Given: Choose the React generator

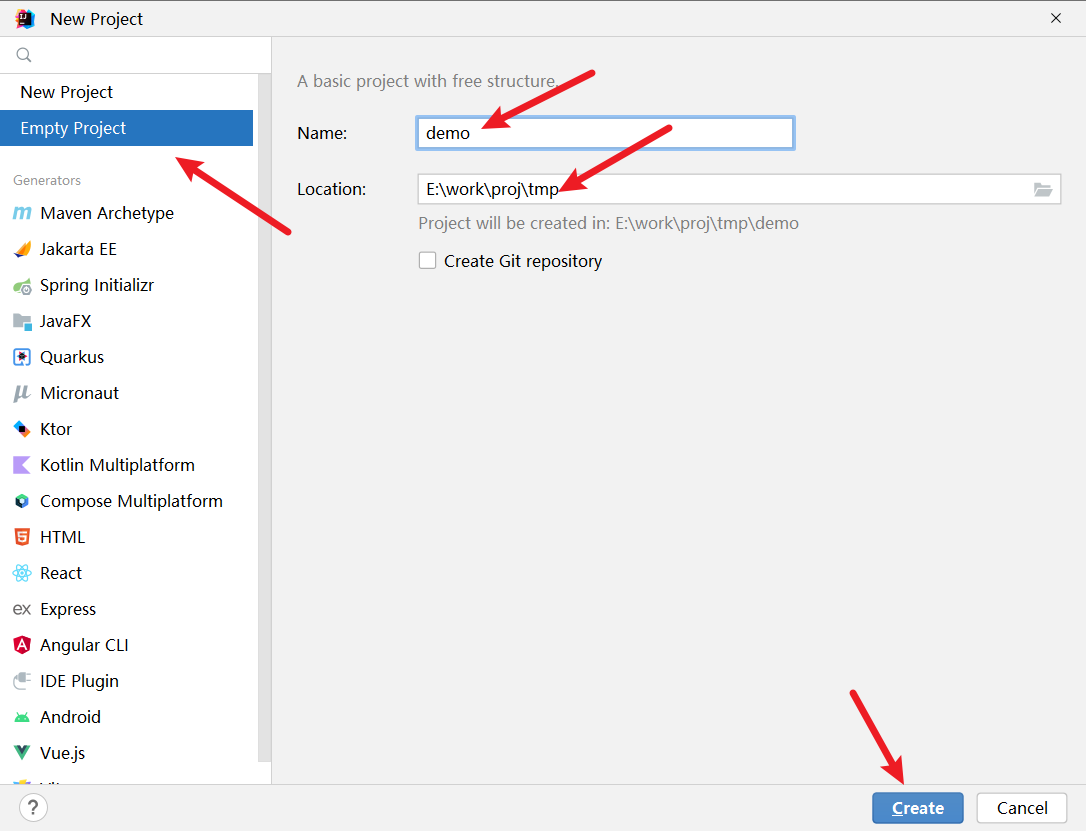Looking at the screenshot, I should point(126,573).
